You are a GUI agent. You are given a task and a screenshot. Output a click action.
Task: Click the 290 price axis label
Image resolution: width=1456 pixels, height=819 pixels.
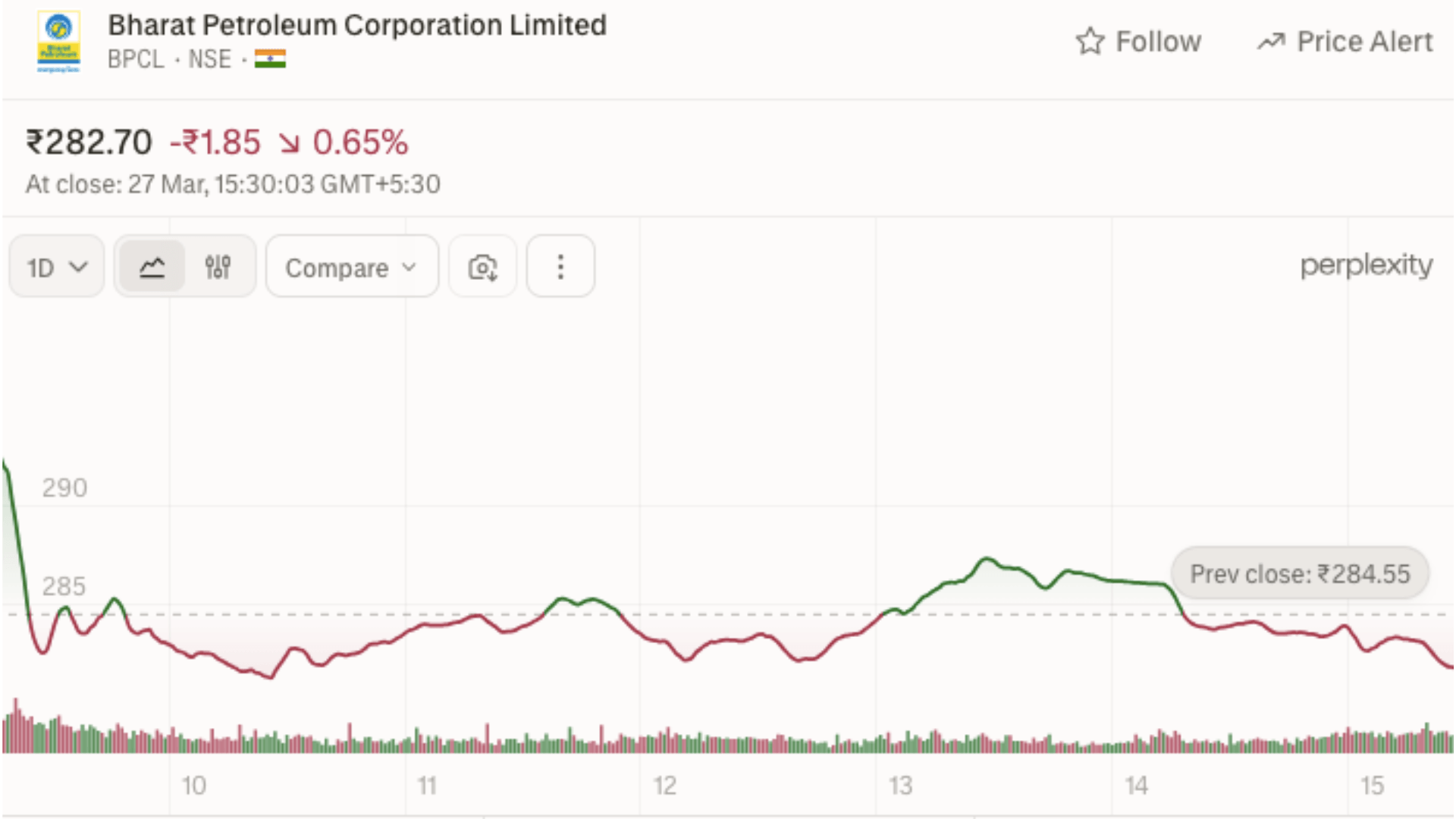(64, 488)
